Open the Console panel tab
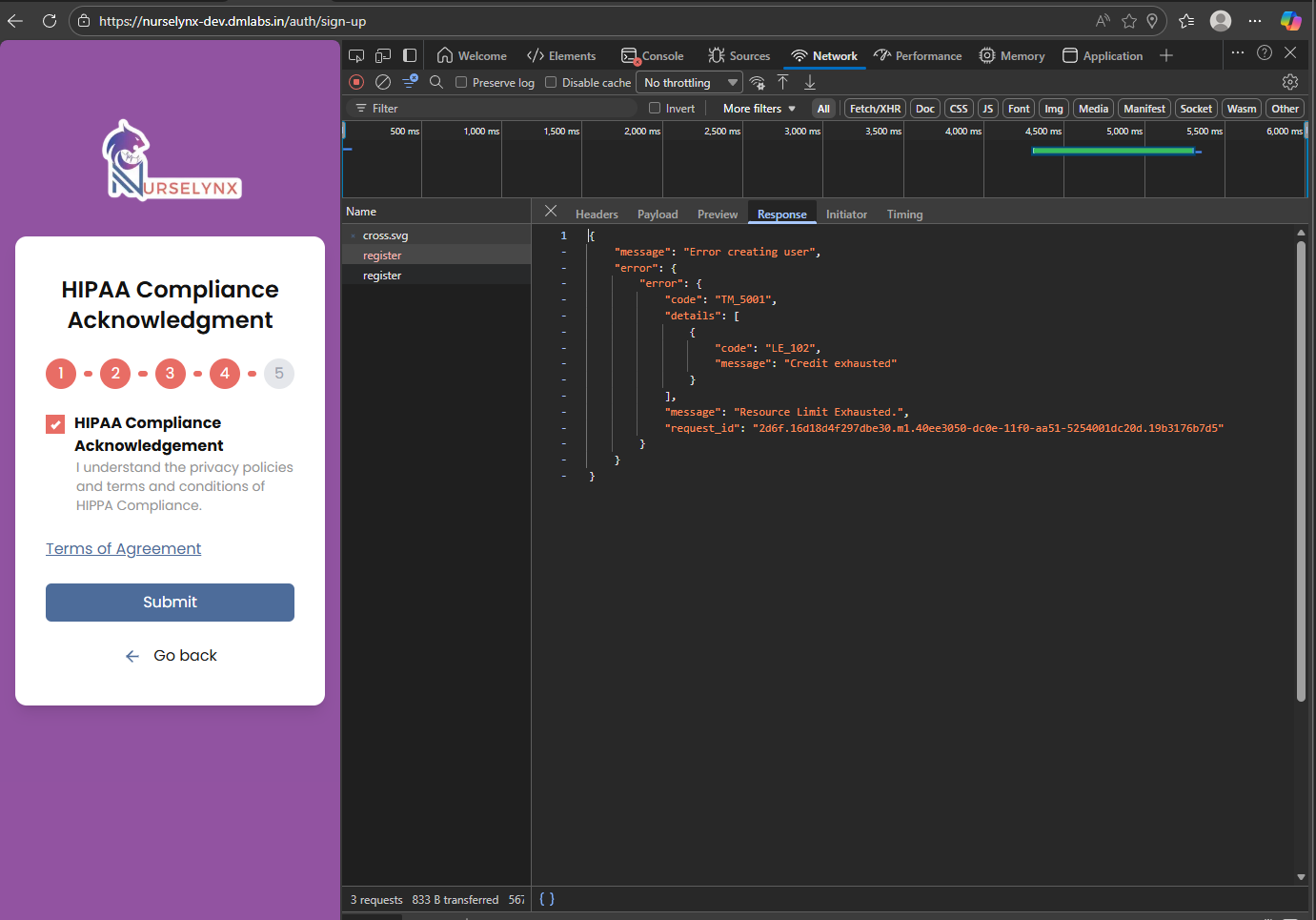This screenshot has width=1316, height=920. click(653, 56)
